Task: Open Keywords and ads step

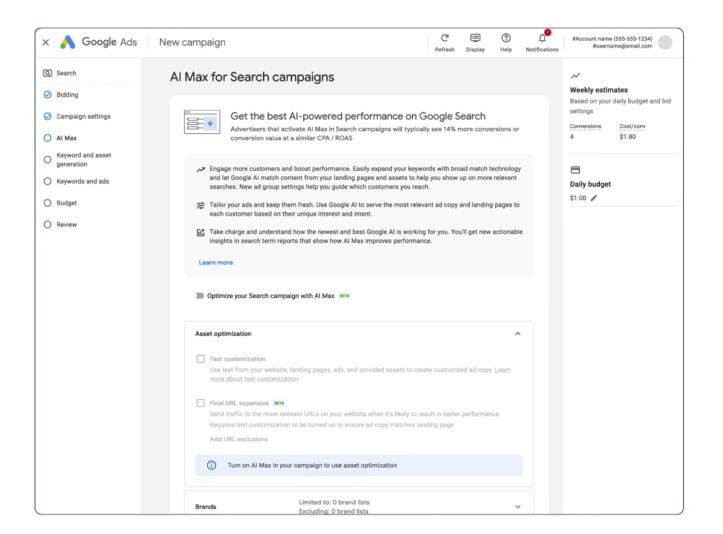Action: coord(83,181)
